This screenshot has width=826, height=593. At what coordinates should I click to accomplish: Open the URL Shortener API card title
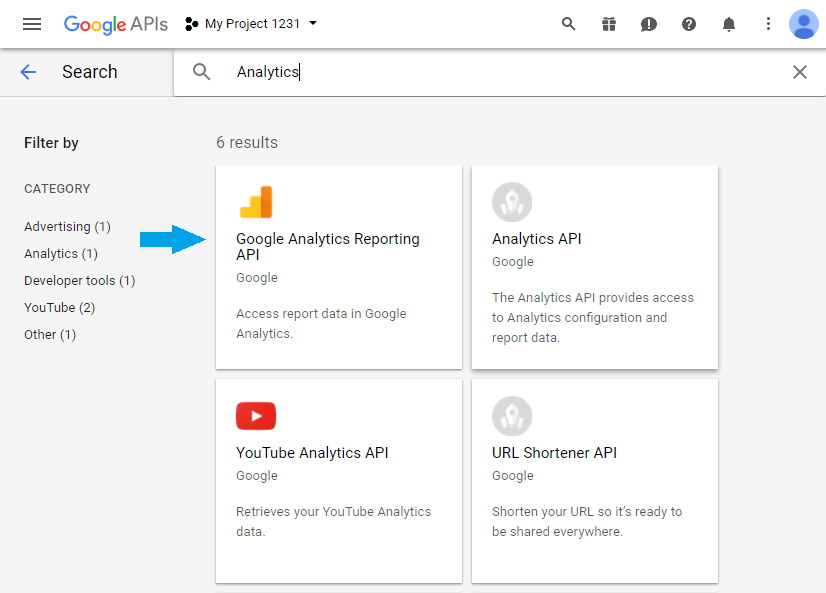[554, 453]
